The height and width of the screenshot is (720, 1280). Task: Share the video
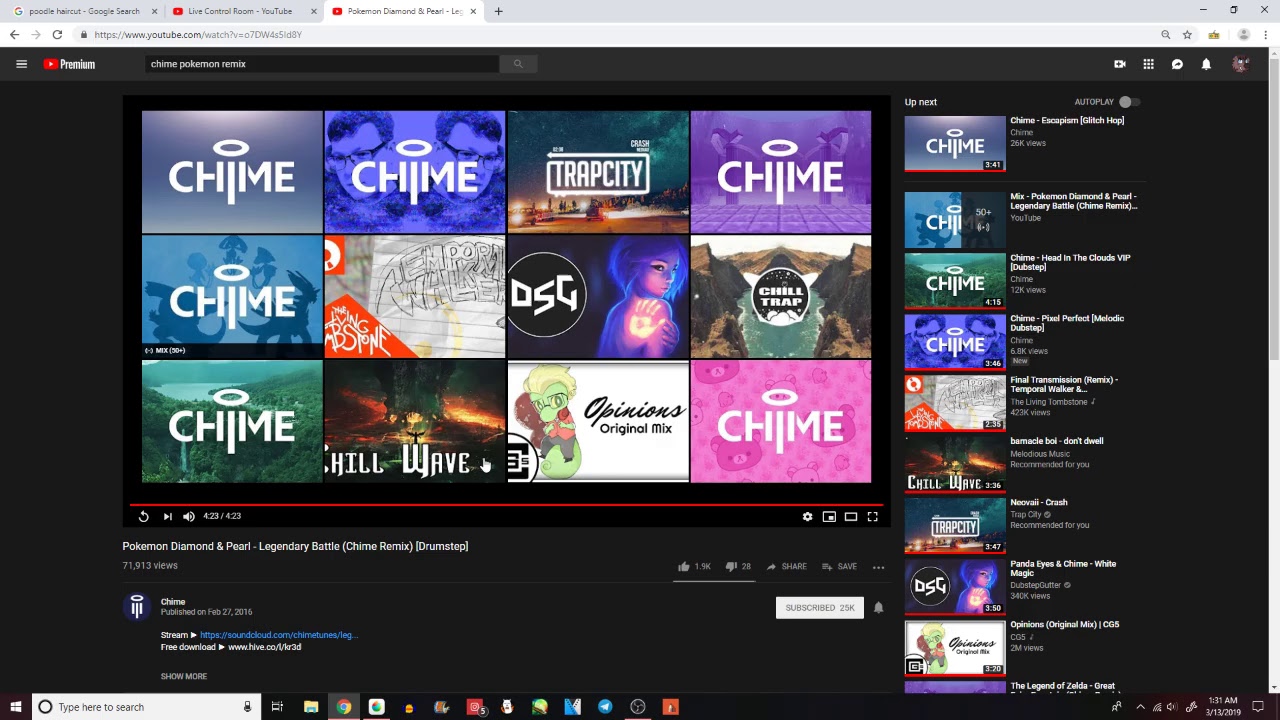click(787, 566)
